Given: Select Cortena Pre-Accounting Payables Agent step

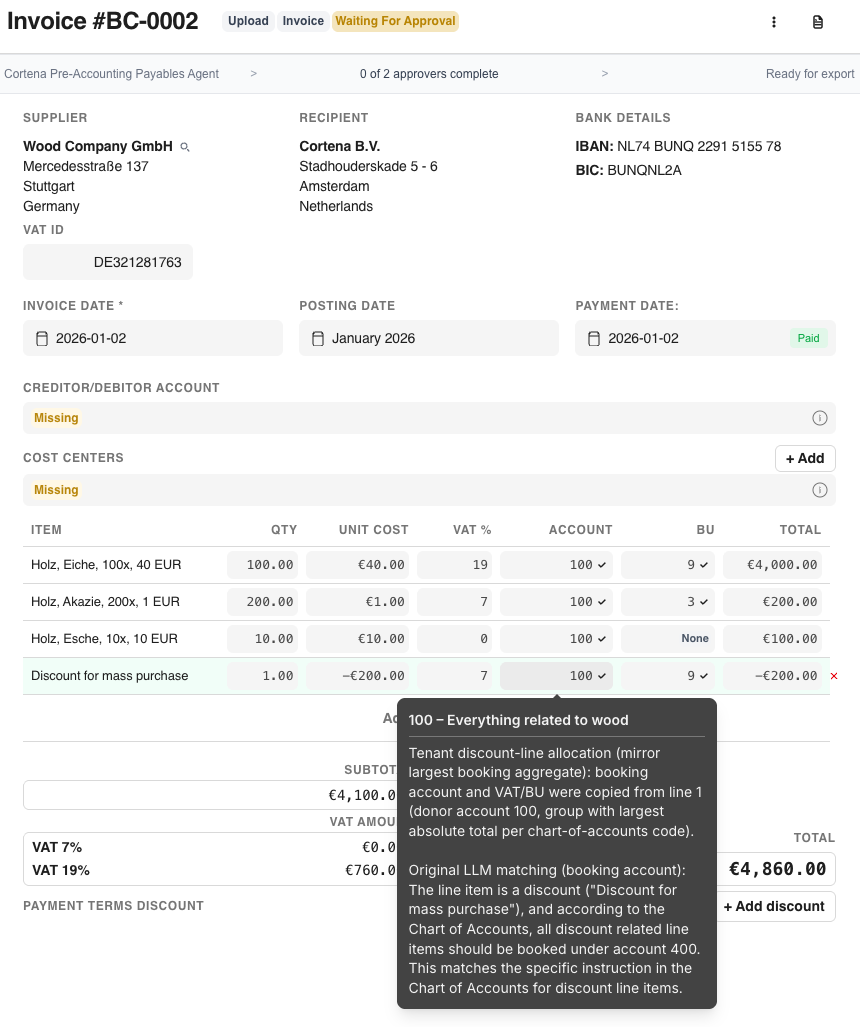Looking at the screenshot, I should coord(111,74).
